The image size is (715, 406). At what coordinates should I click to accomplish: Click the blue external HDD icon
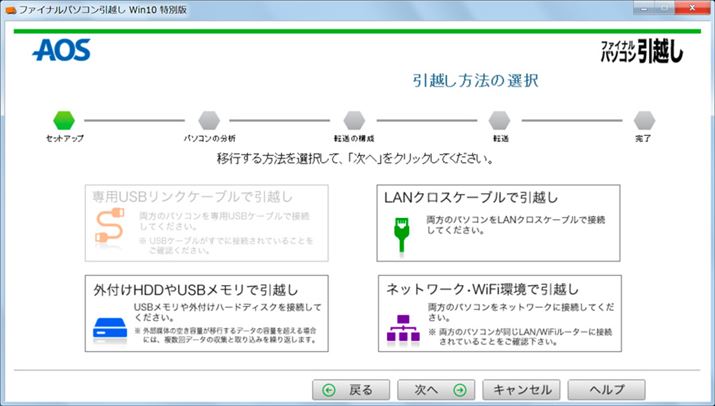[107, 326]
